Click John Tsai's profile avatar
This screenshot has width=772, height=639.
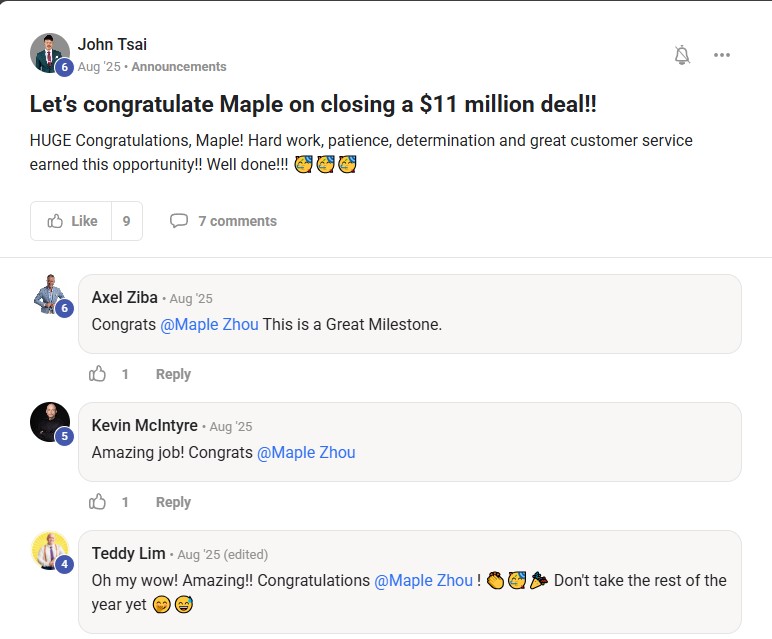click(49, 52)
